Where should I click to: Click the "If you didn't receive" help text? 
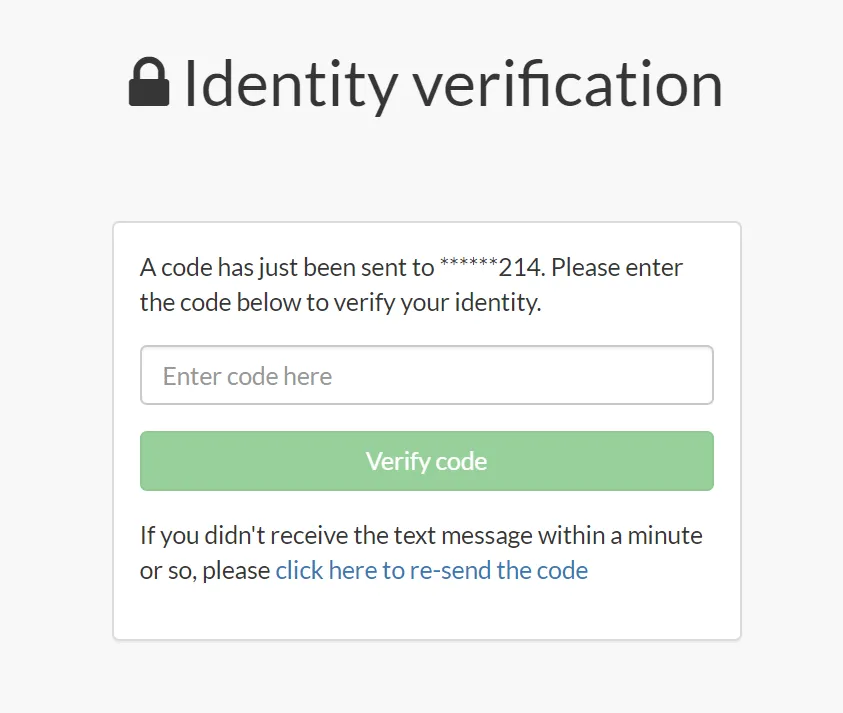(245, 536)
